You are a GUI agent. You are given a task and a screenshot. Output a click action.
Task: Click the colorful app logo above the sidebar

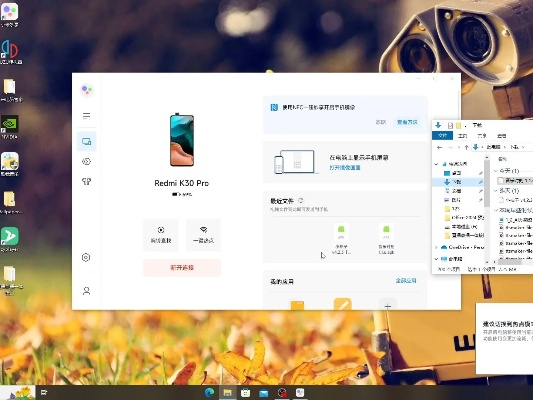tap(86, 90)
